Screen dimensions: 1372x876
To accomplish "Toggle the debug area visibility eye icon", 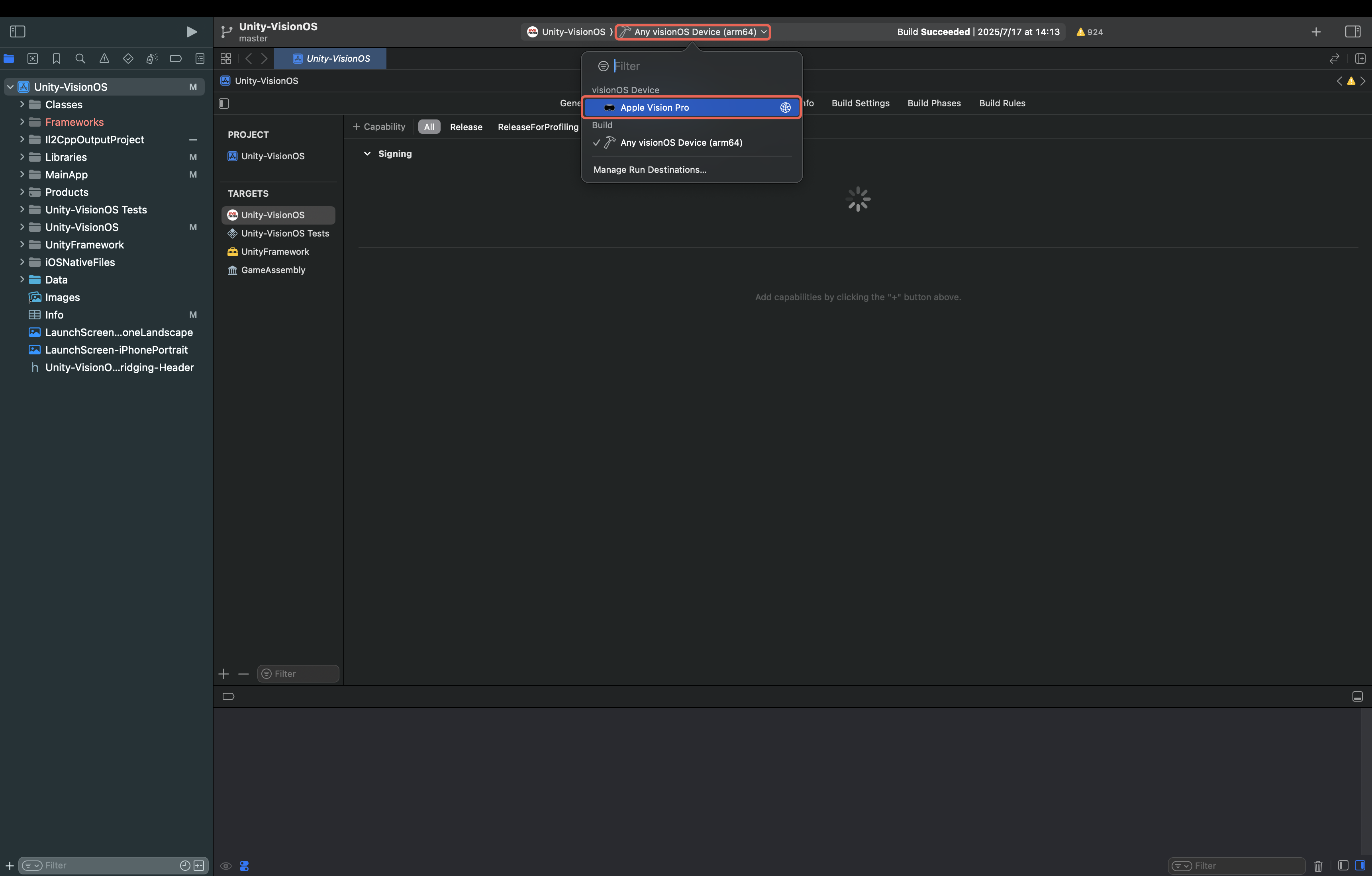I will [x=225, y=866].
